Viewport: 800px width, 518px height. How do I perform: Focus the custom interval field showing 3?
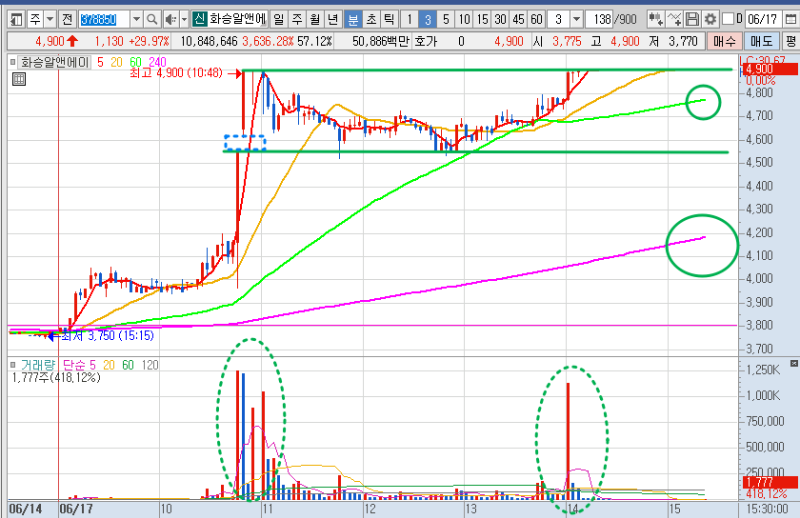[559, 19]
